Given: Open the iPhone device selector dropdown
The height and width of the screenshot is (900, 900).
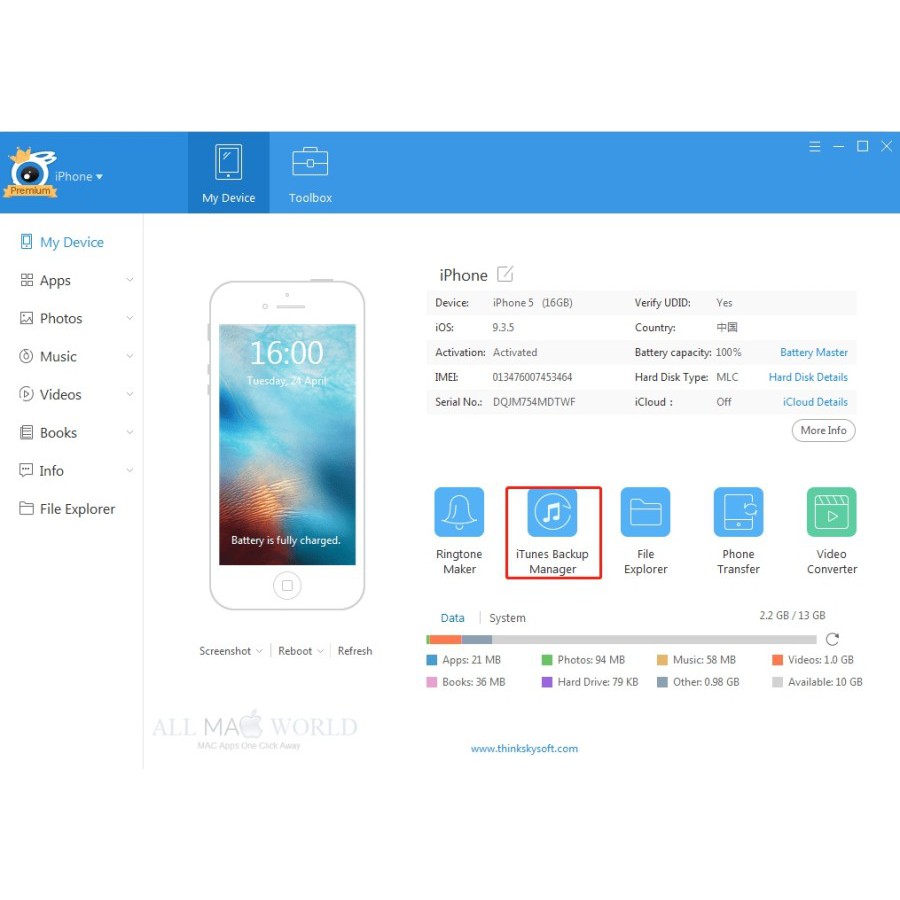Looking at the screenshot, I should click(79, 176).
